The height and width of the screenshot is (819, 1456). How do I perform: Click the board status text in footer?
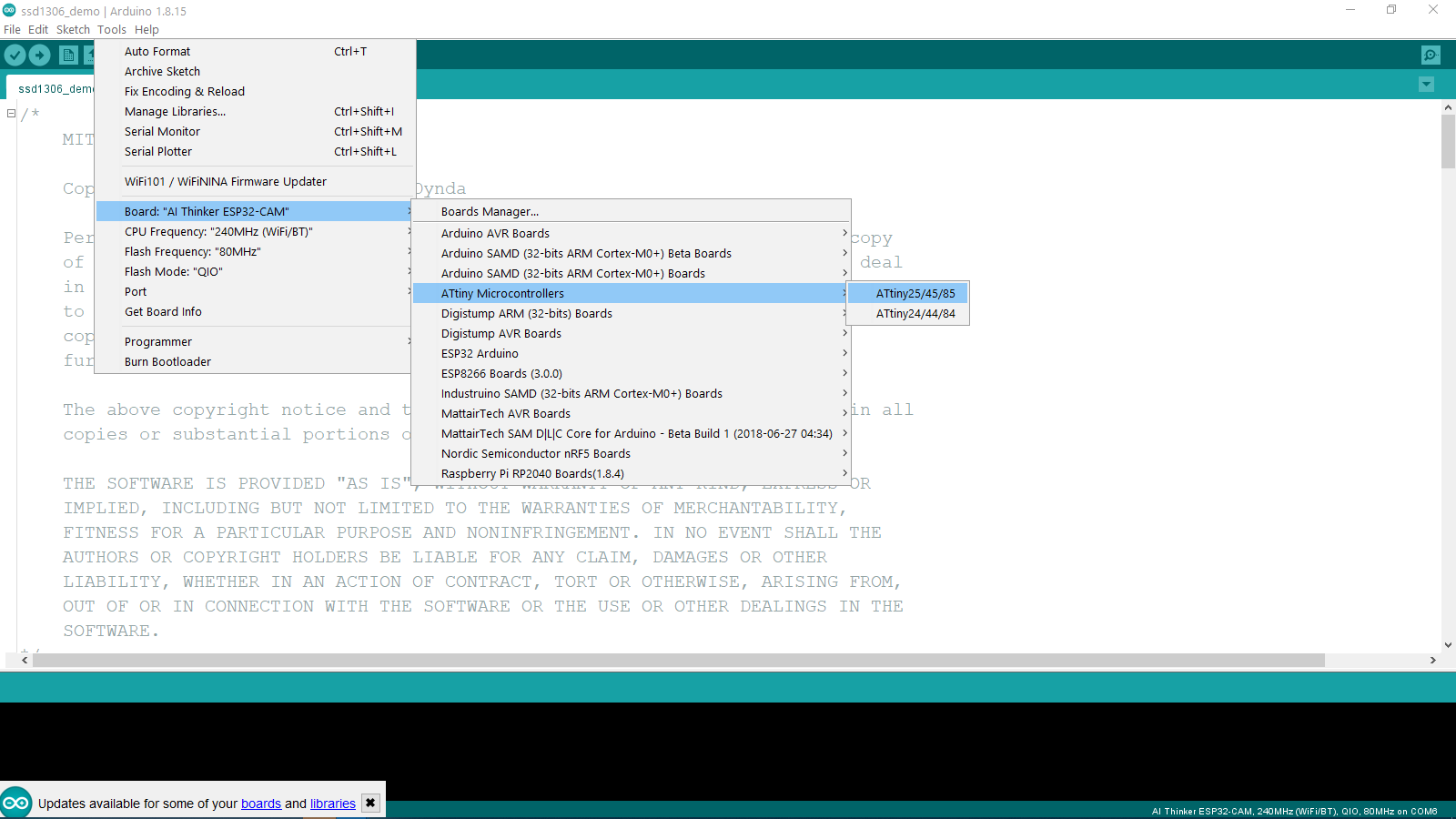[x=1294, y=811]
